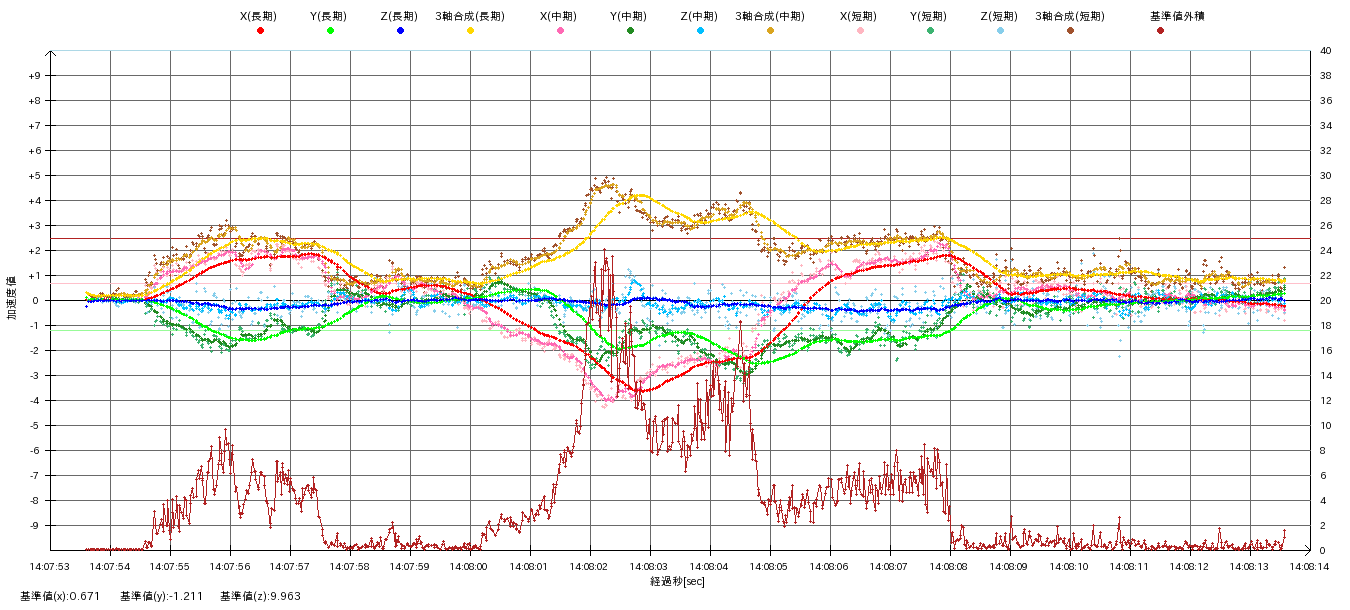Click the brown 3軸合成(短期) legend dot
This screenshot has width=1350, height=610.
[1070, 31]
